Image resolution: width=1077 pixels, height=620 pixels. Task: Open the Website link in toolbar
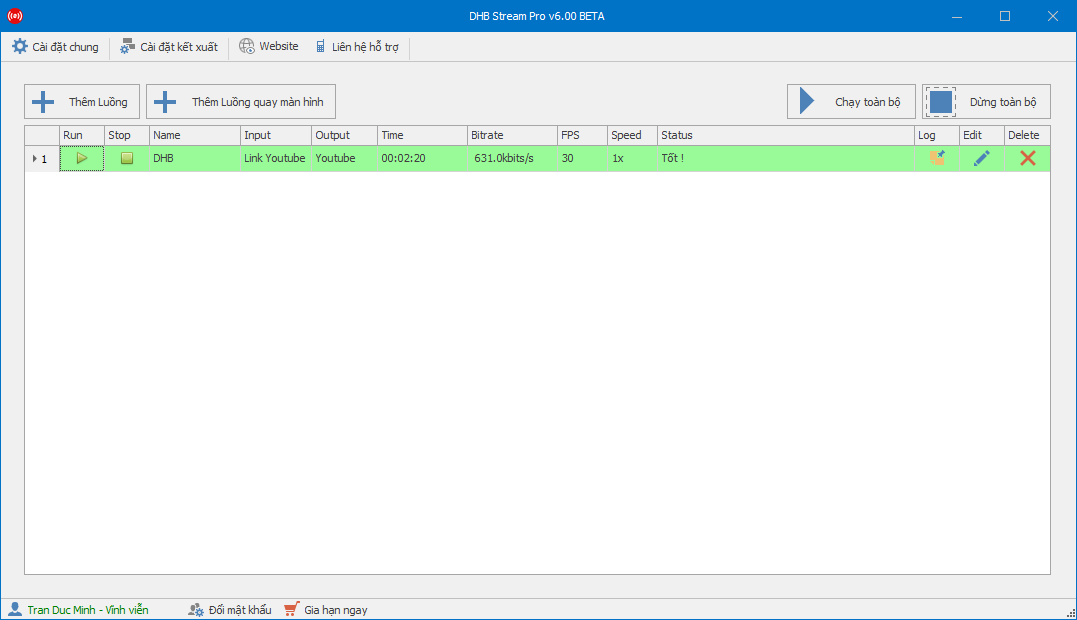(269, 47)
